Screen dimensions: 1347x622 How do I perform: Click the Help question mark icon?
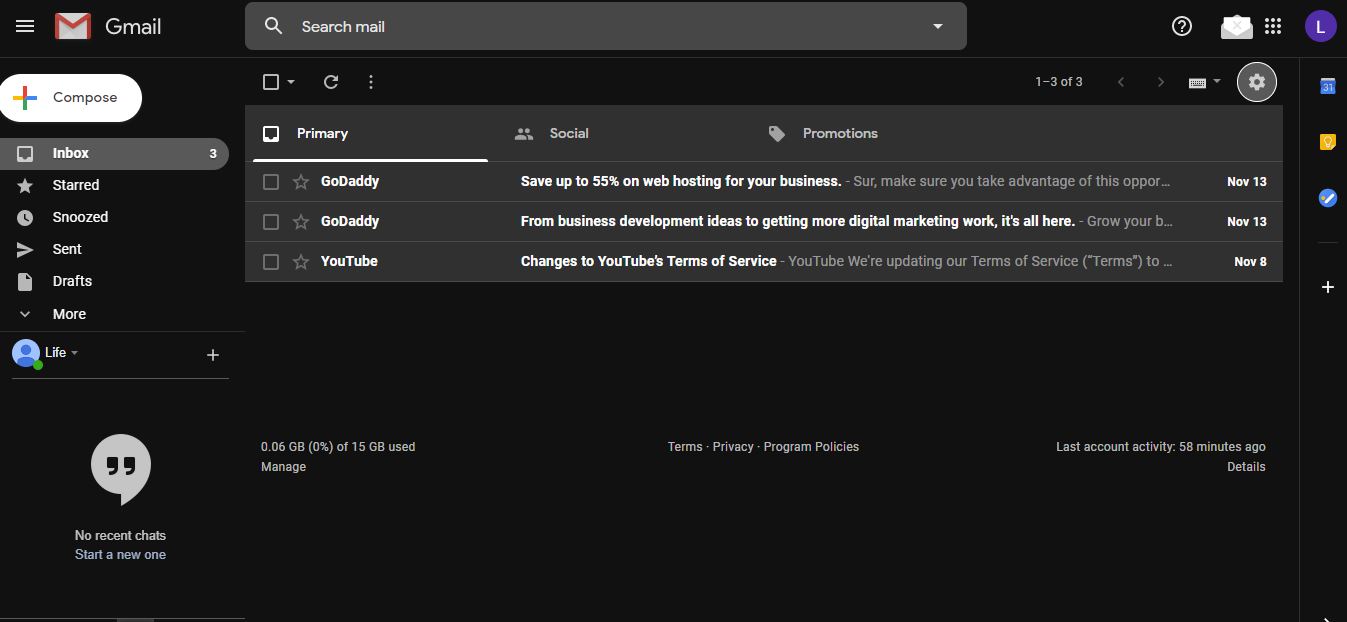[x=1182, y=27]
